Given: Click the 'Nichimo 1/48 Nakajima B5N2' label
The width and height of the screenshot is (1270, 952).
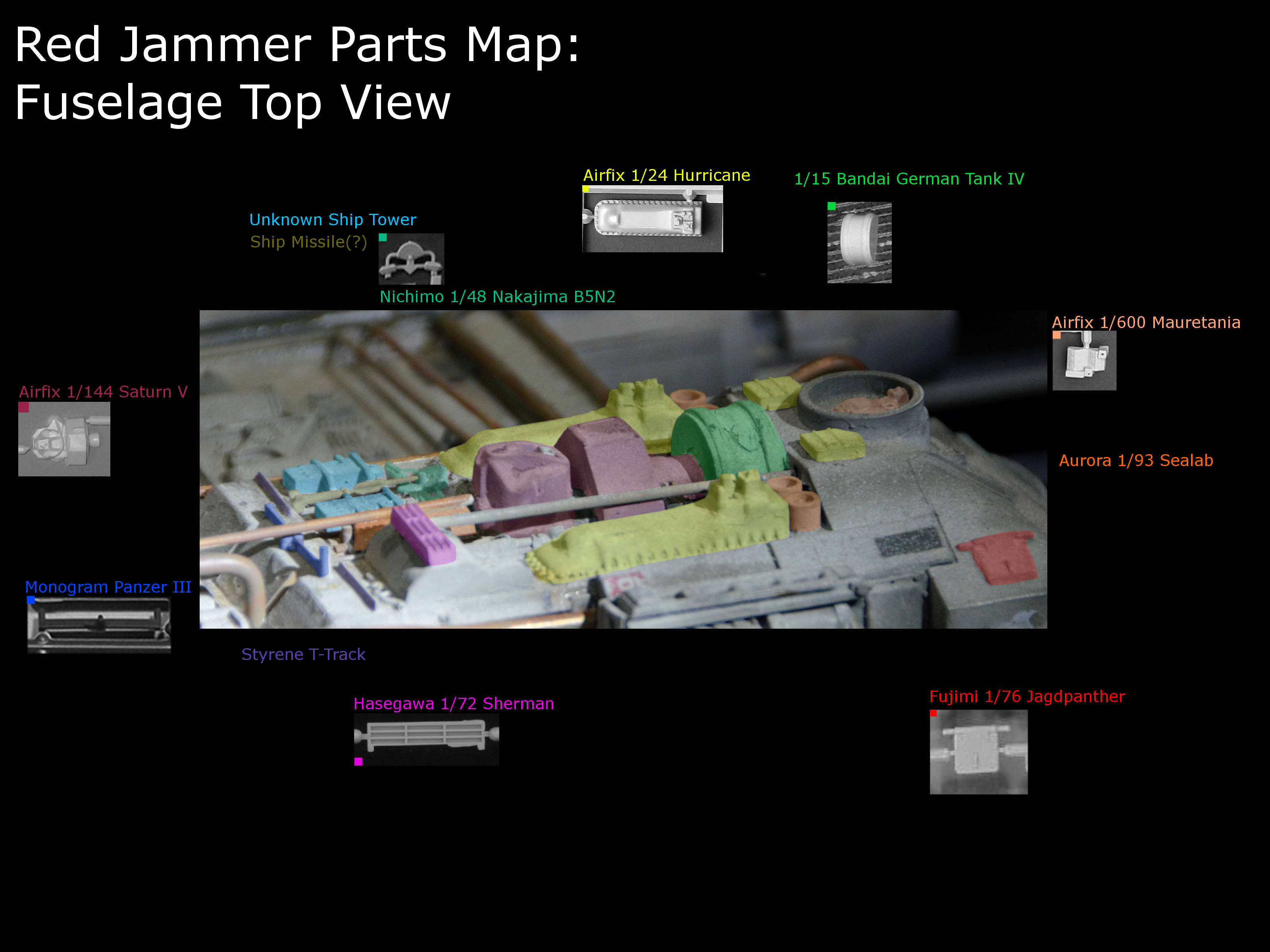Looking at the screenshot, I should click(x=497, y=297).
